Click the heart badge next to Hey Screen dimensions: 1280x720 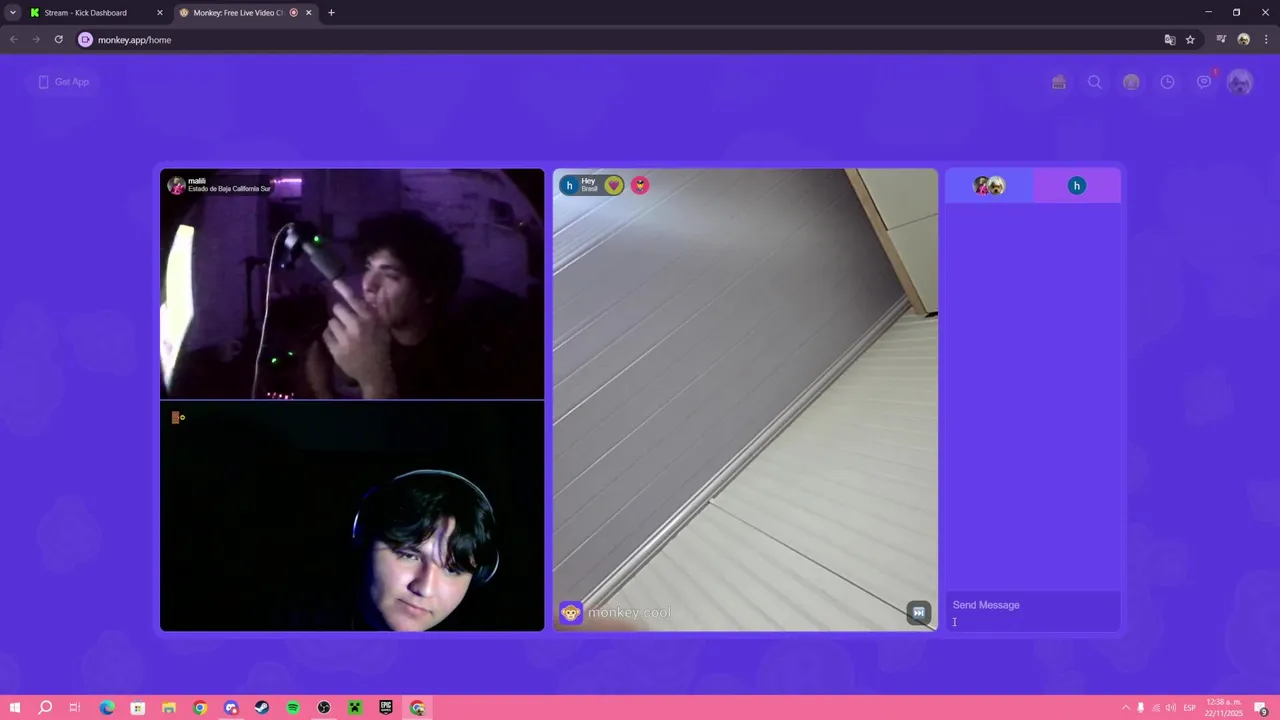coord(614,185)
